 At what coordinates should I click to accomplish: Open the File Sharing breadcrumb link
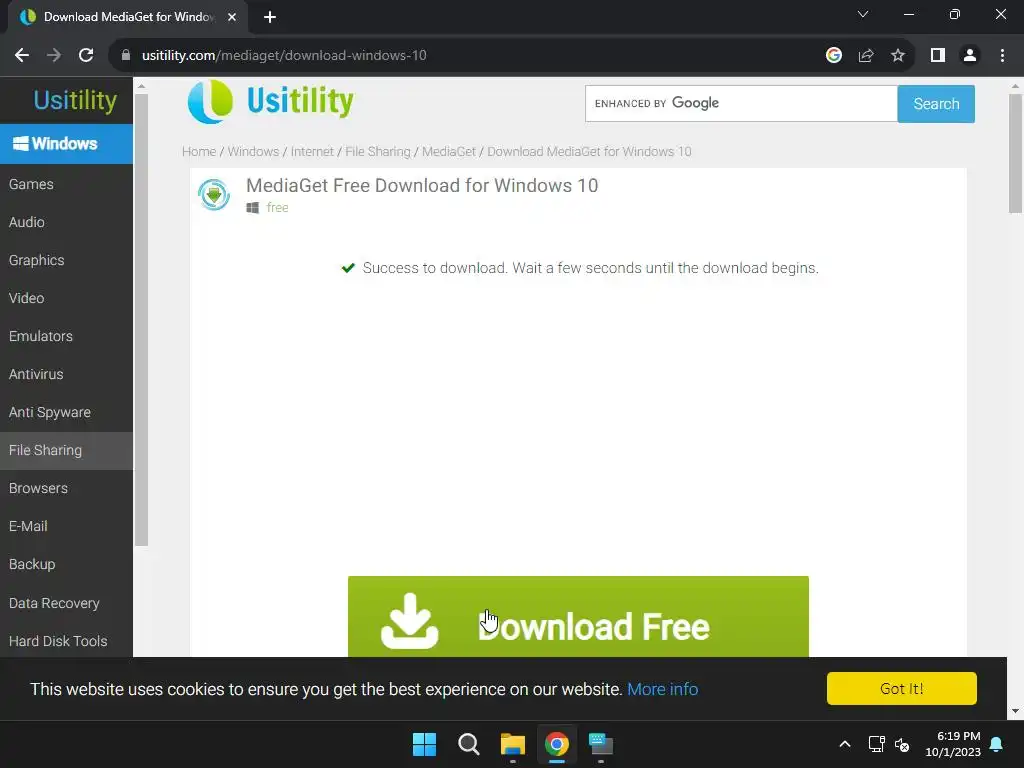click(377, 152)
